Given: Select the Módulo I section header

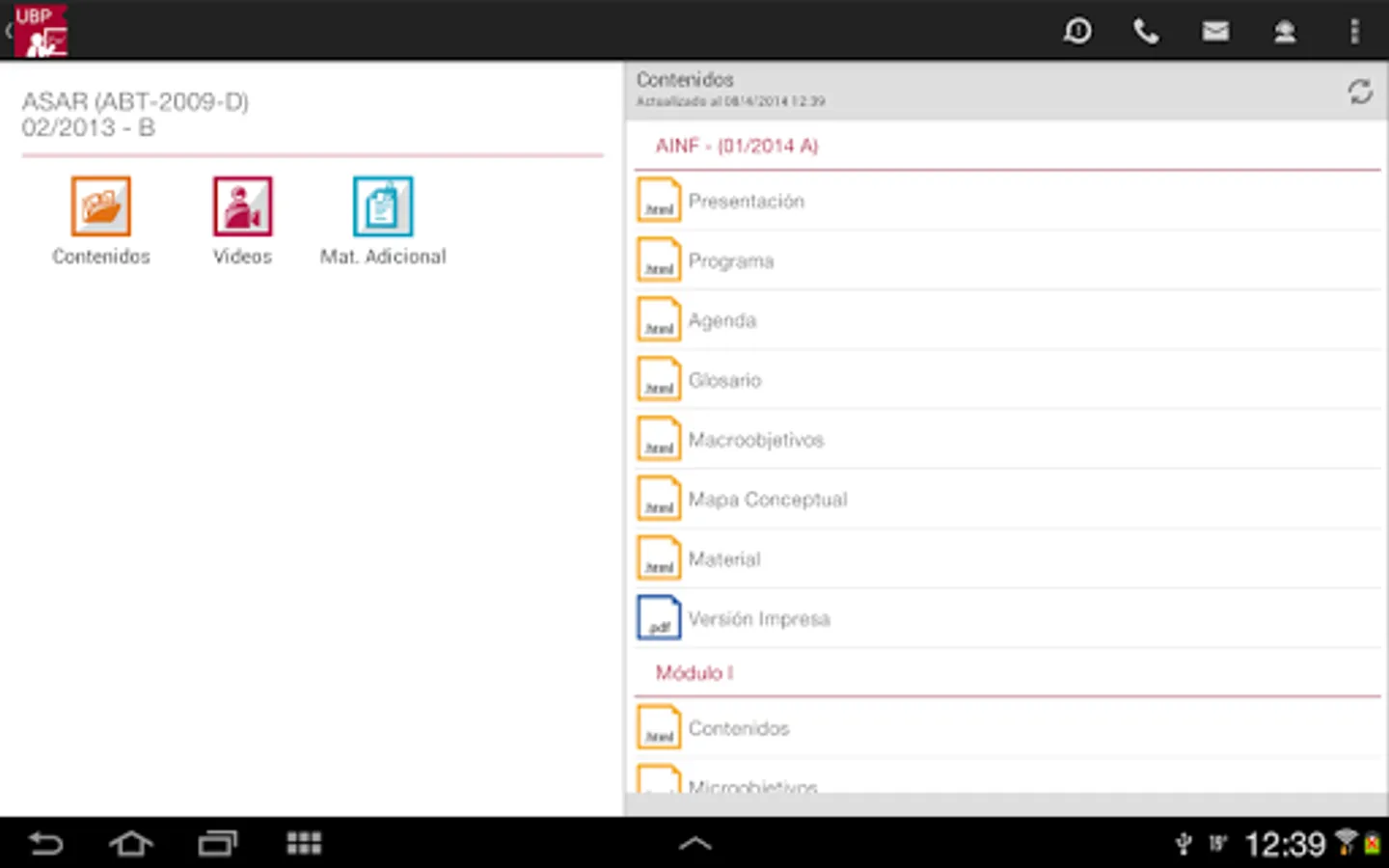Looking at the screenshot, I should pyautogui.click(x=694, y=673).
